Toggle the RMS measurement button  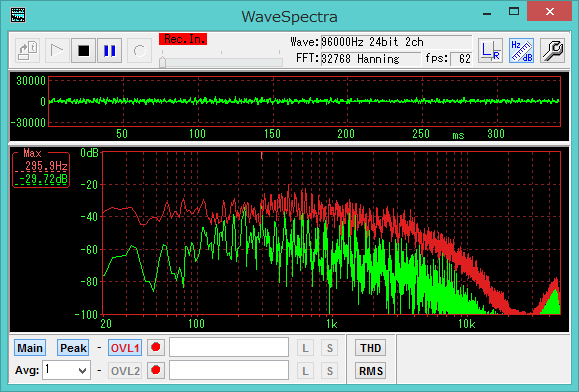(370, 371)
